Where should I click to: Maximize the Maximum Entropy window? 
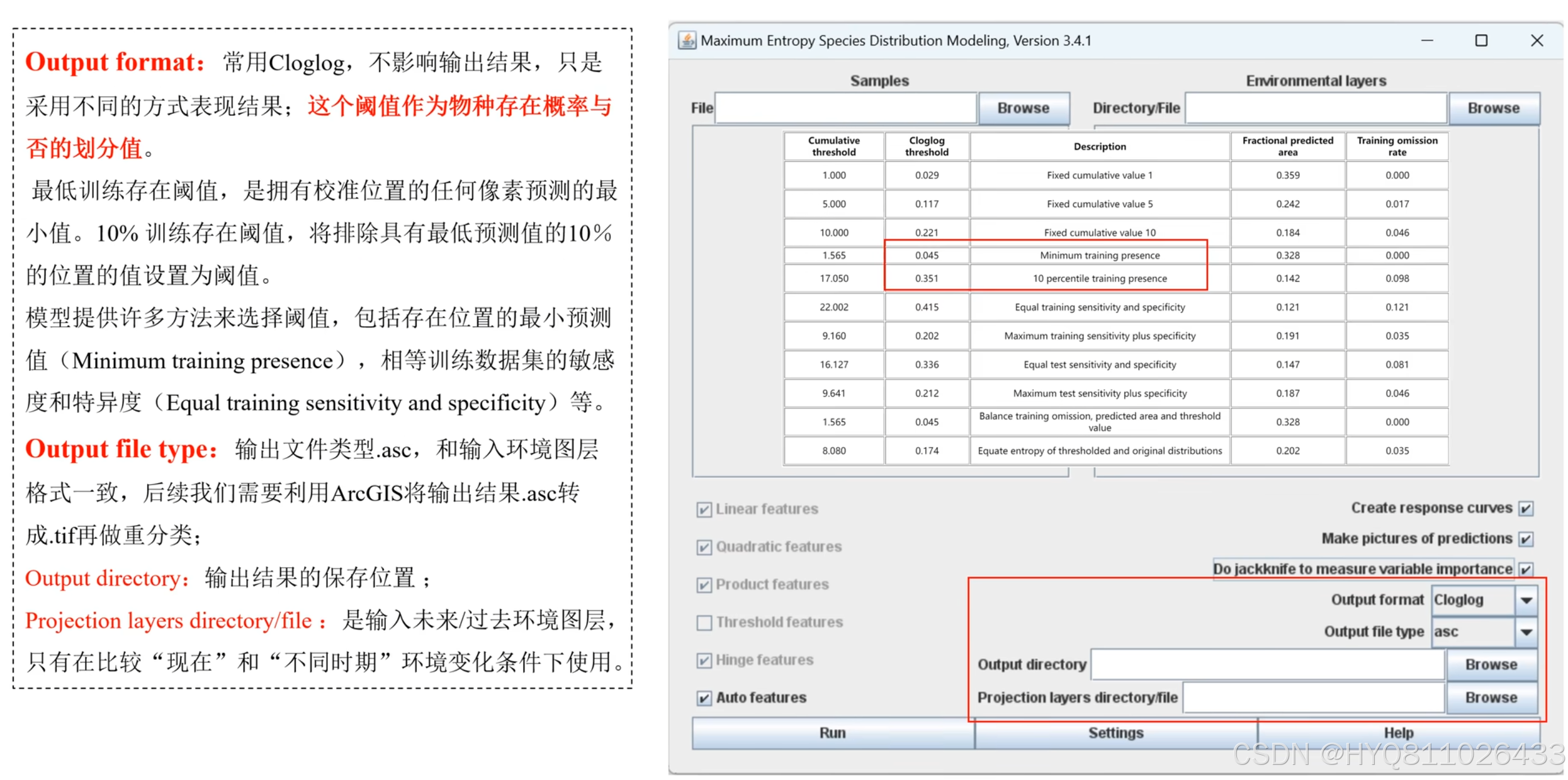click(x=1481, y=41)
